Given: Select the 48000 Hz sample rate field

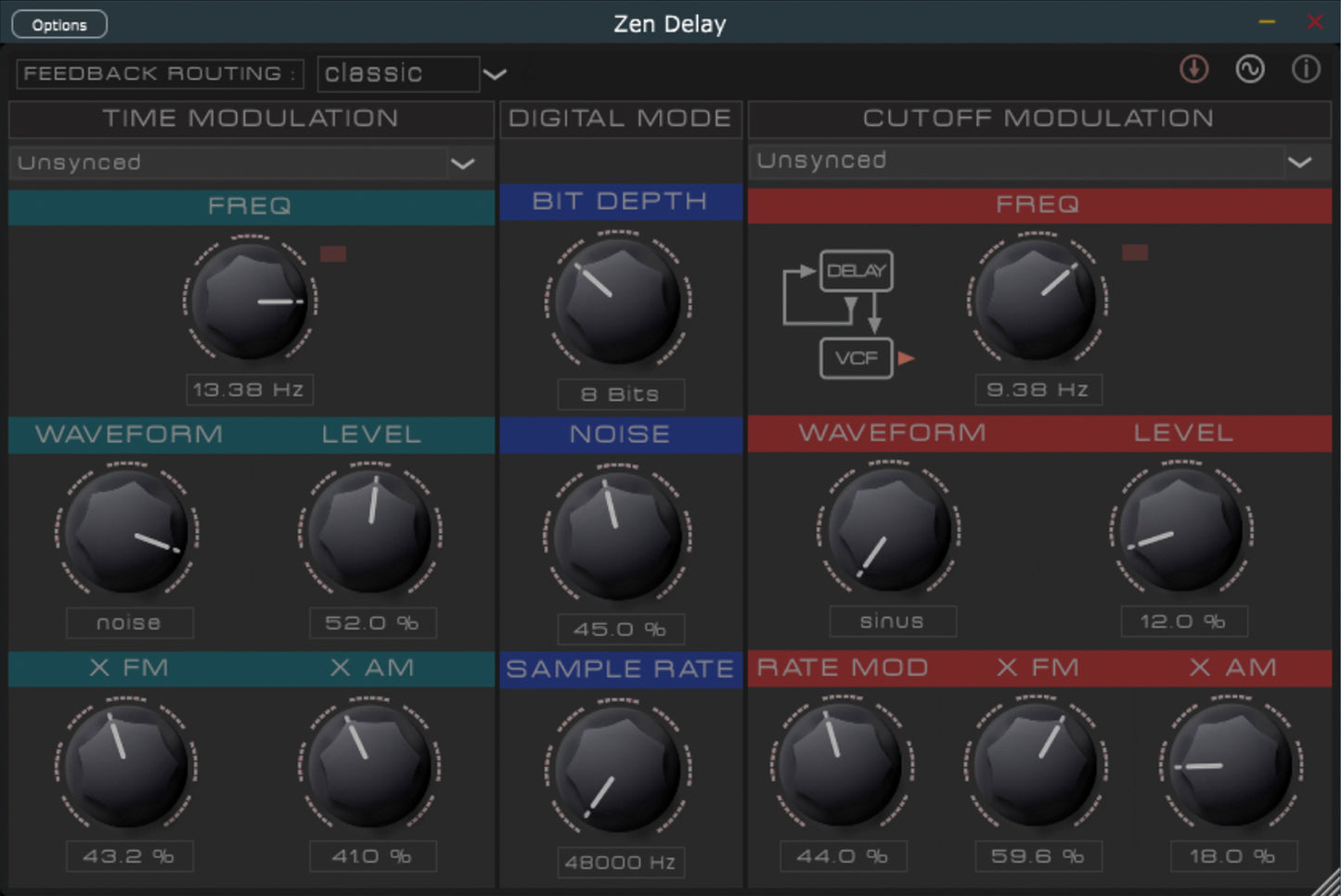Looking at the screenshot, I should [x=621, y=862].
